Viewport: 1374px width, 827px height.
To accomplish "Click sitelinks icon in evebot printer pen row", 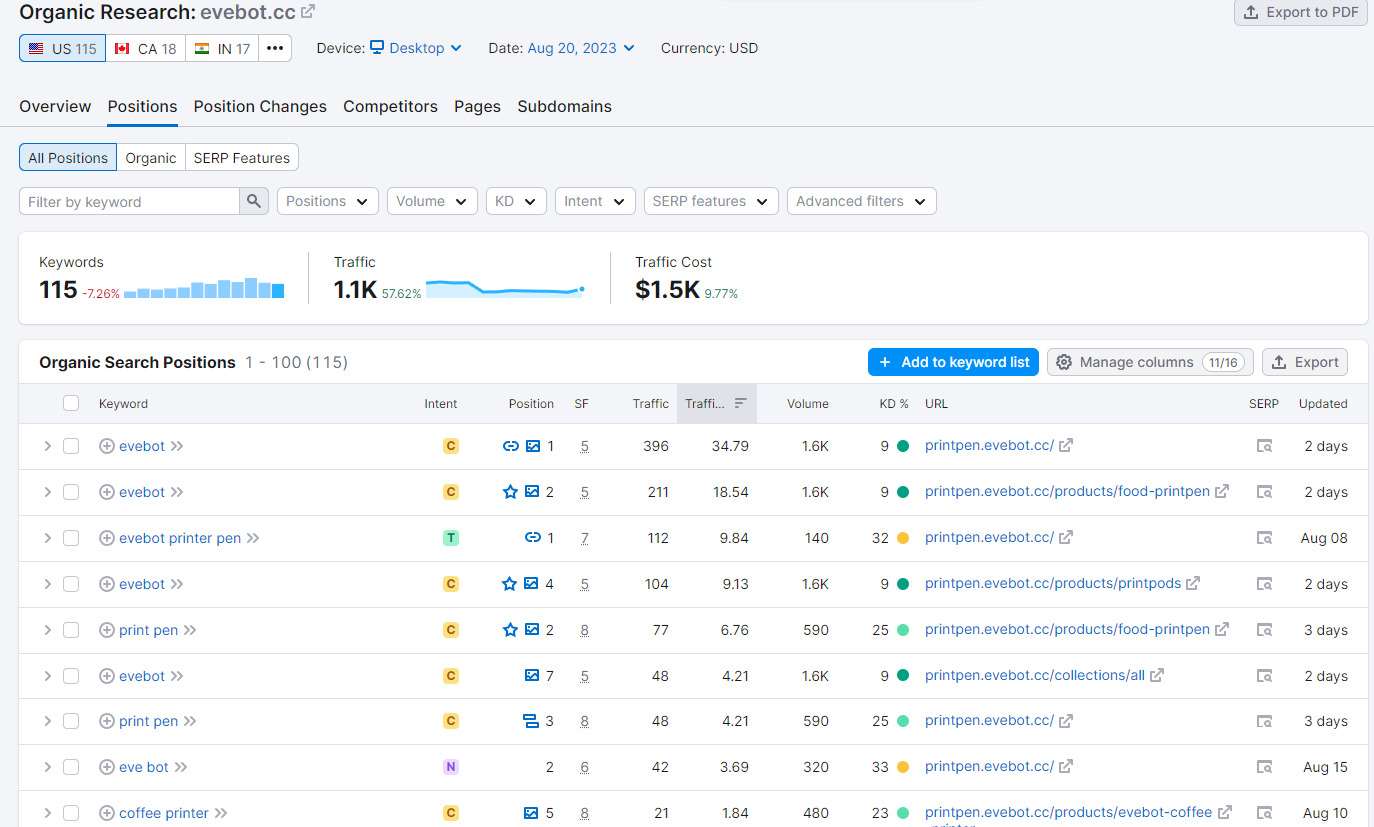I will pos(532,538).
